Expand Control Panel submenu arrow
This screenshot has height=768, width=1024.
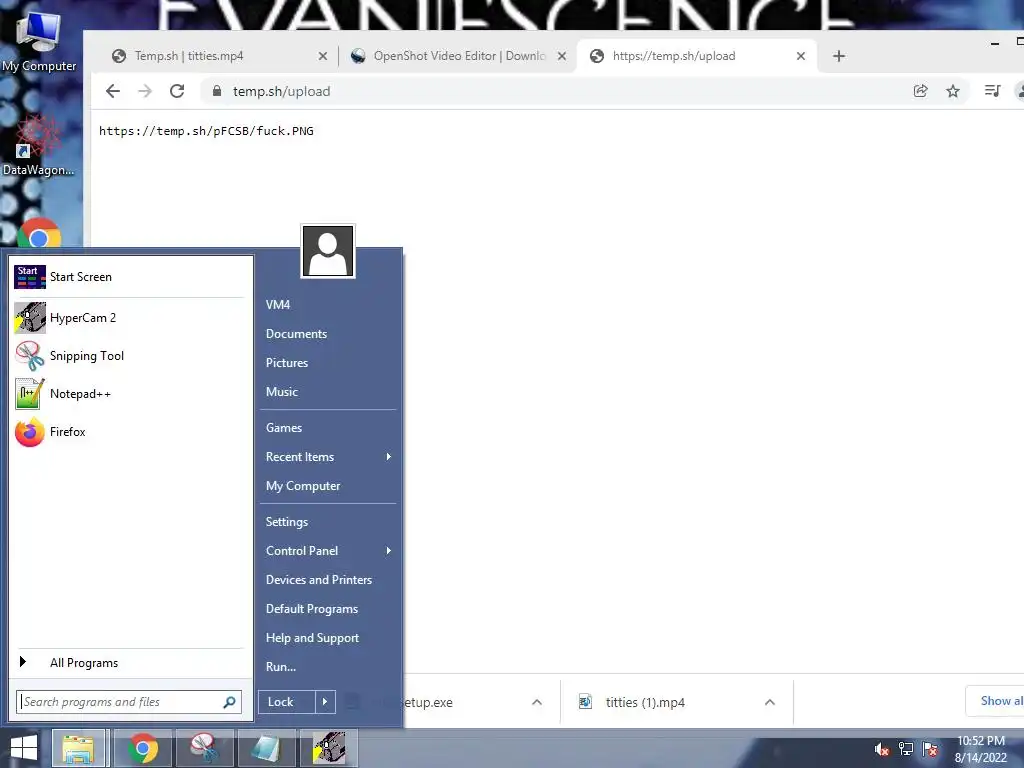click(x=389, y=551)
